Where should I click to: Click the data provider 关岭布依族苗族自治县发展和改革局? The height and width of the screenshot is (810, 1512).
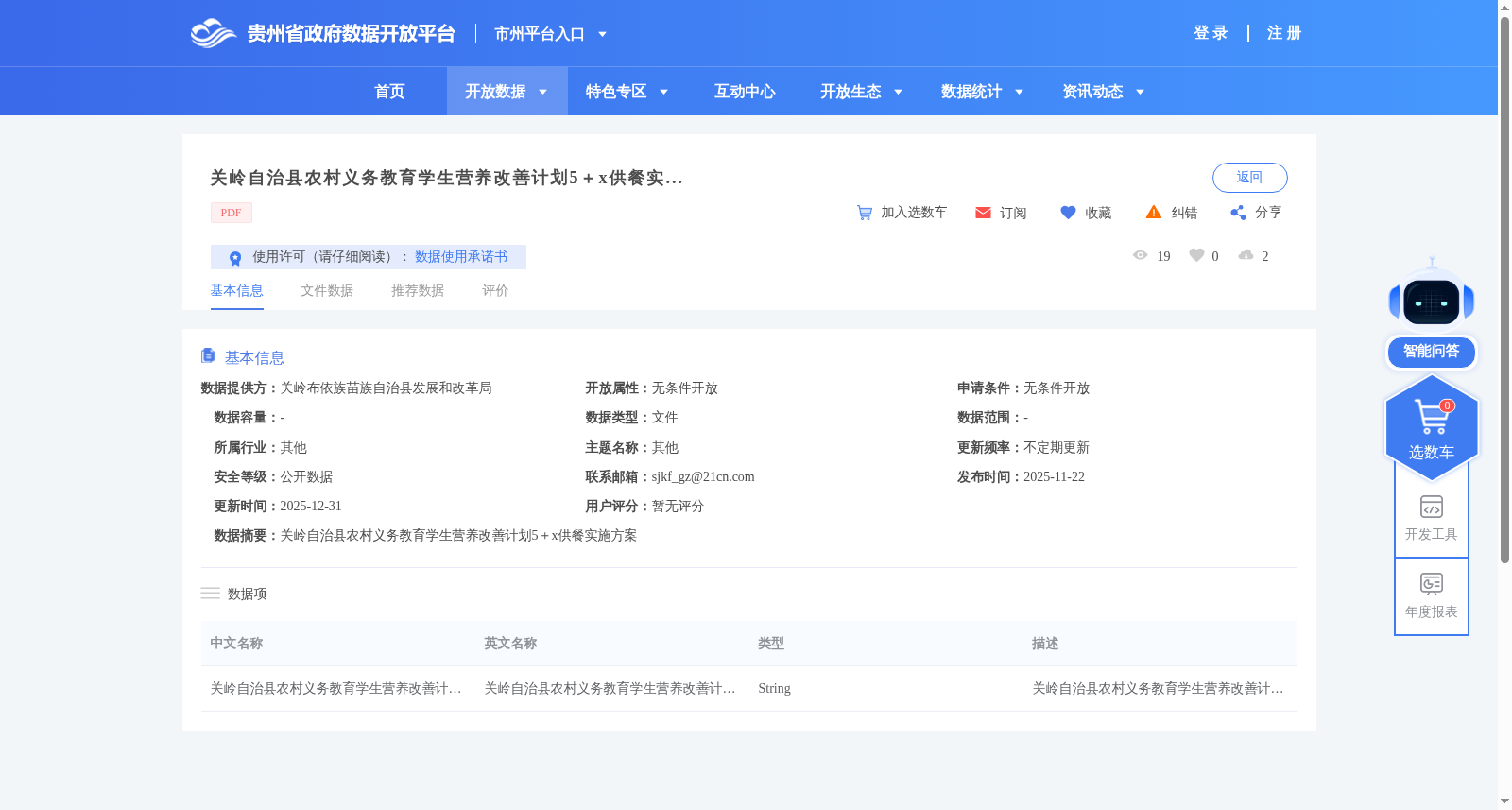(x=386, y=388)
